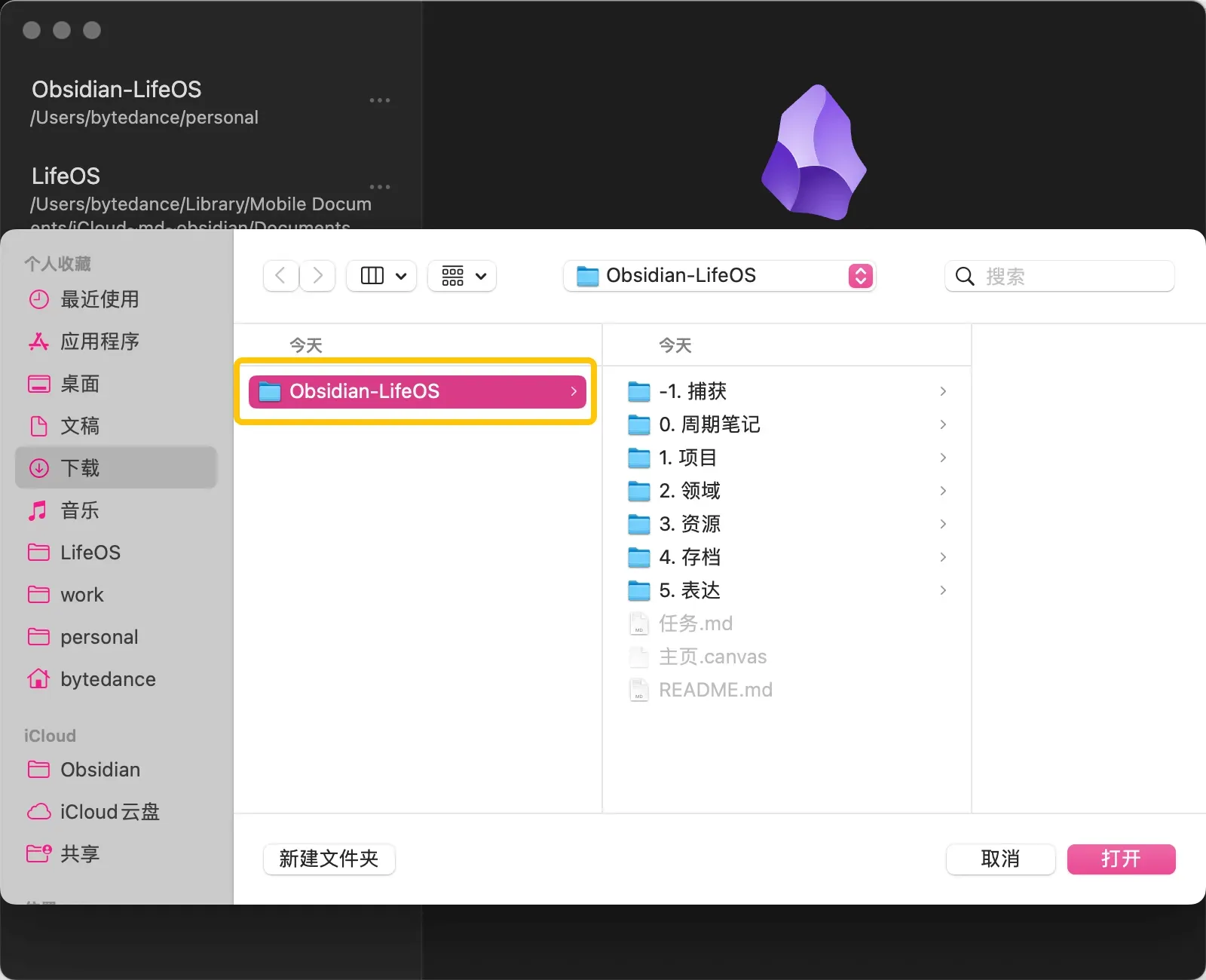1206x980 pixels.
Task: Open the grid grouping options dropdown
Action: (x=462, y=276)
